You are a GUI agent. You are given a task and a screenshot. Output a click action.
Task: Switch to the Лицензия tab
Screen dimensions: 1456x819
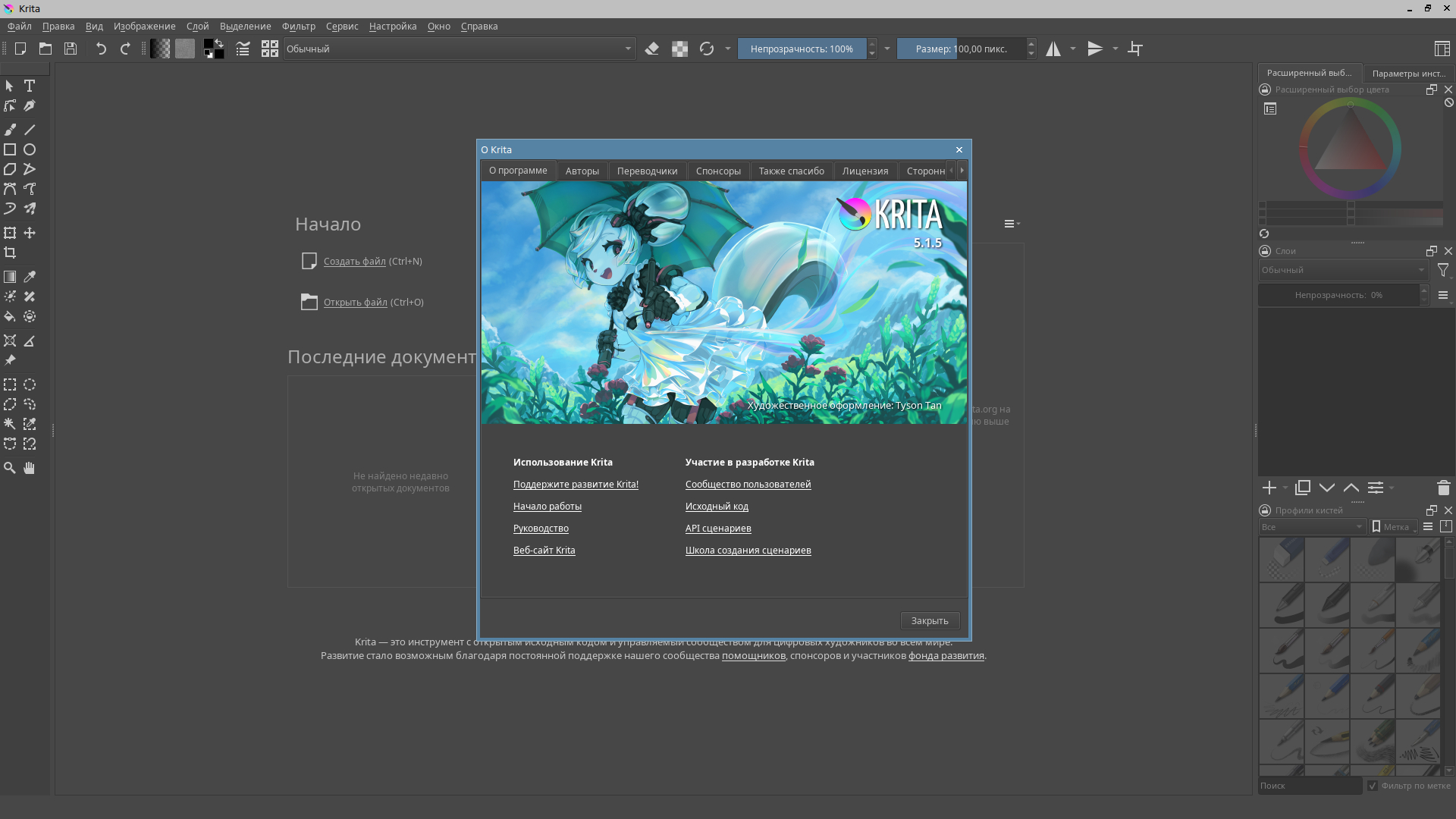865,171
